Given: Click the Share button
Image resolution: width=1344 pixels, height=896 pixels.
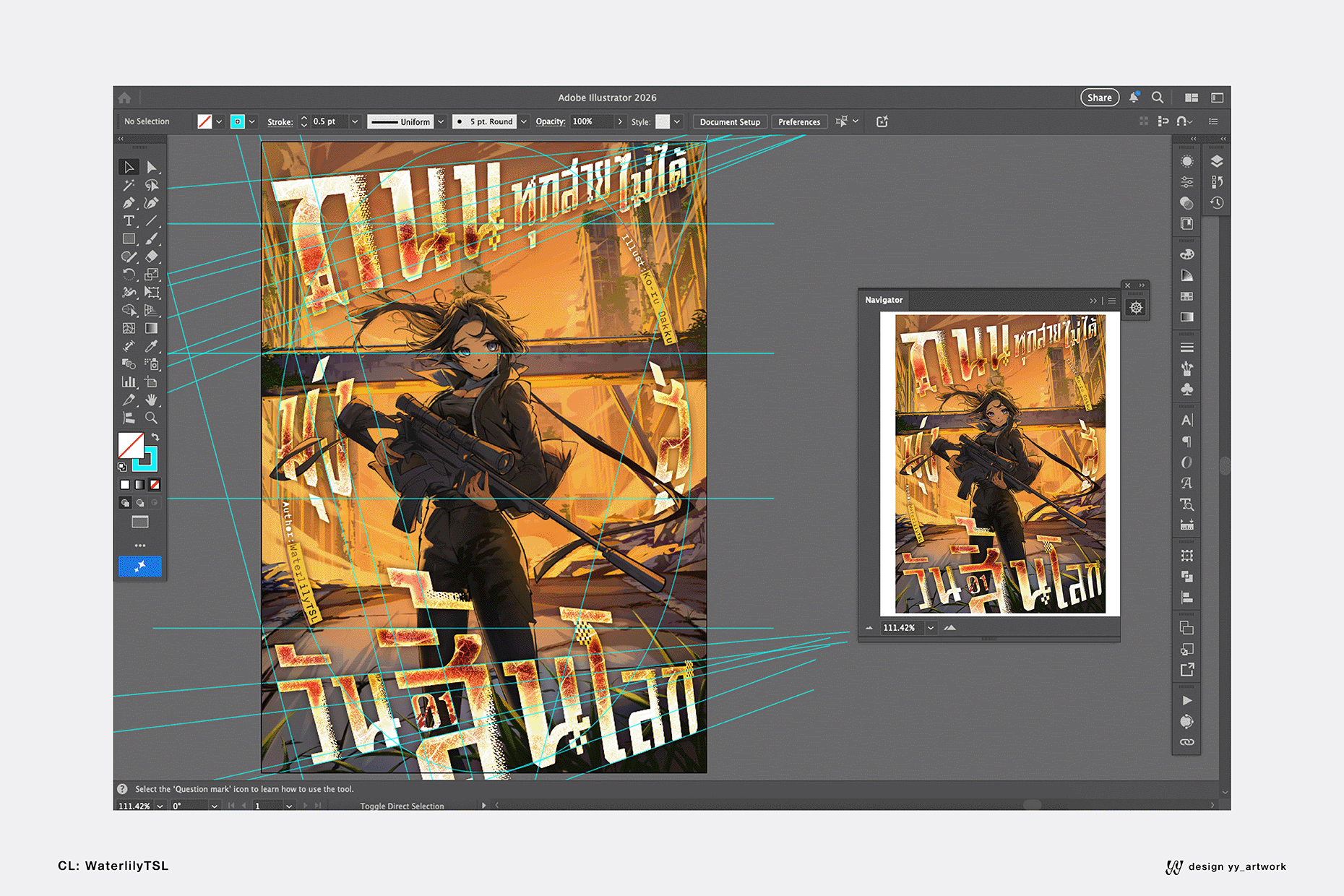Looking at the screenshot, I should tap(1100, 98).
